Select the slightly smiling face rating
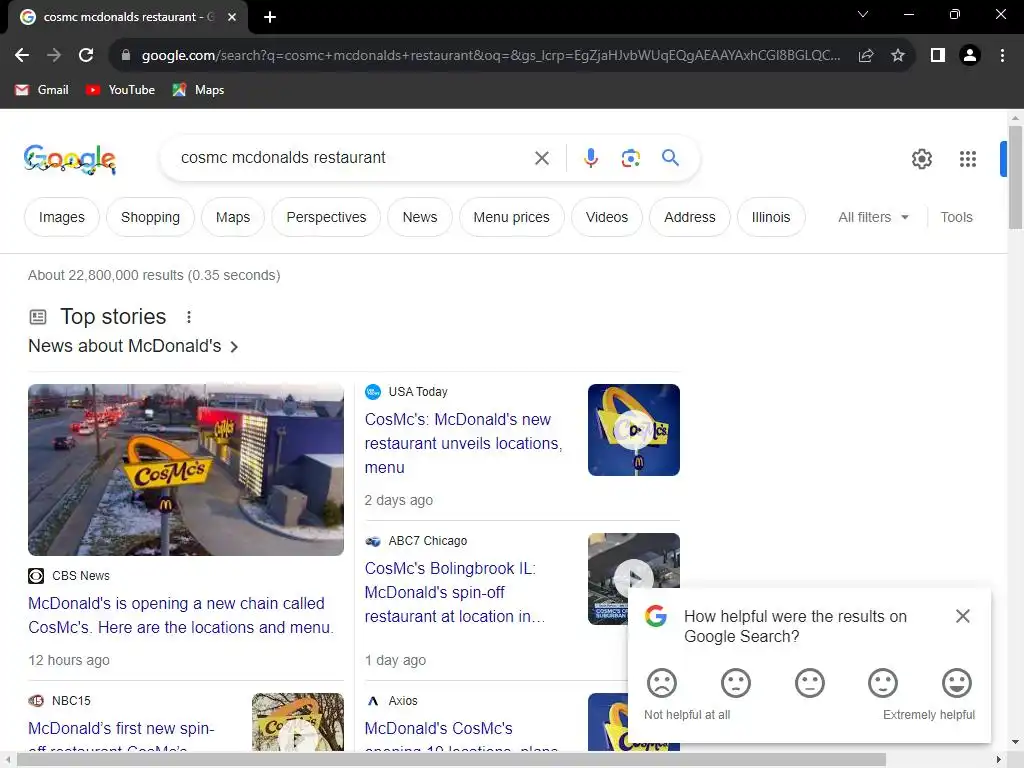Image resolution: width=1024 pixels, height=768 pixels. pyautogui.click(x=883, y=683)
